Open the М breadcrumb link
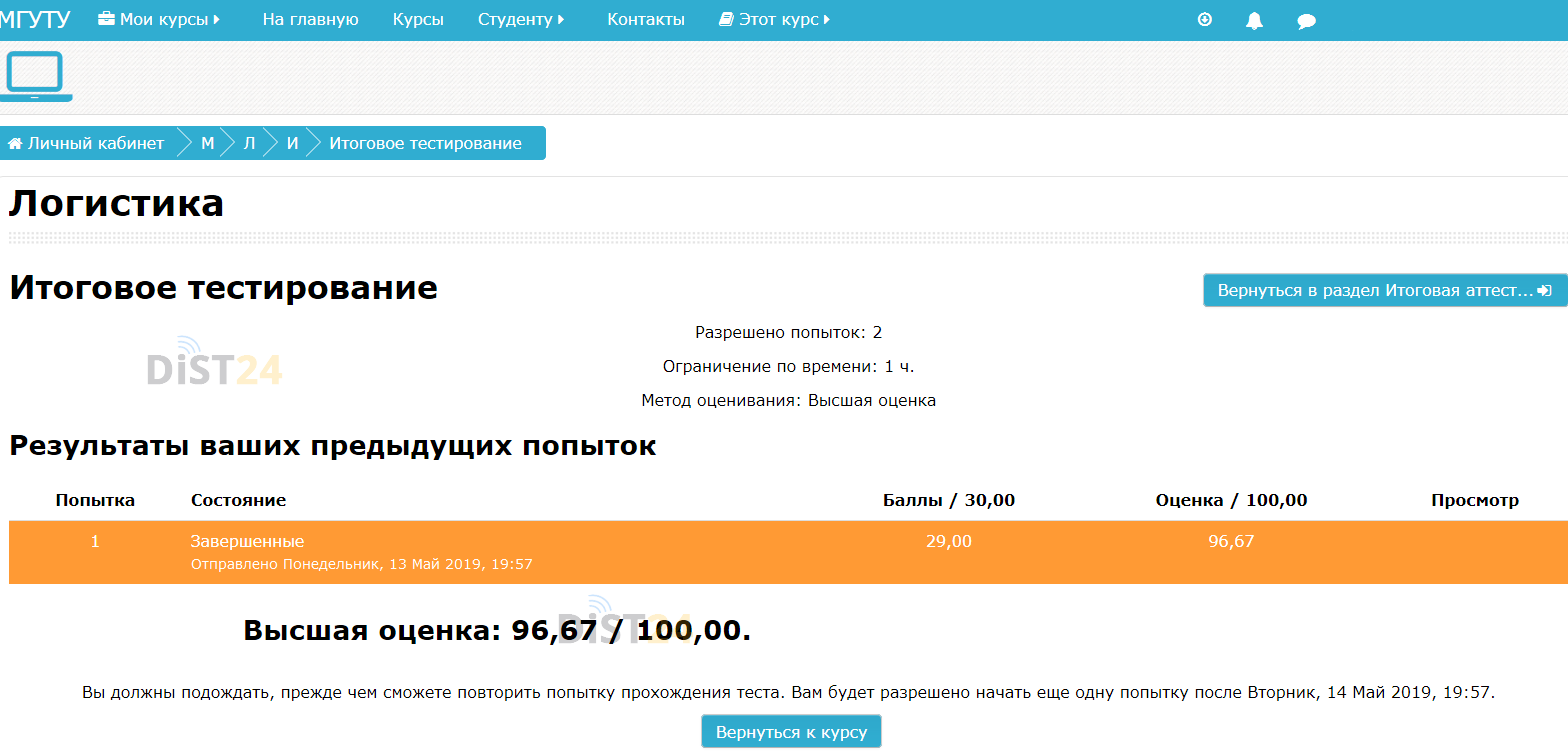1568x756 pixels. tap(207, 143)
